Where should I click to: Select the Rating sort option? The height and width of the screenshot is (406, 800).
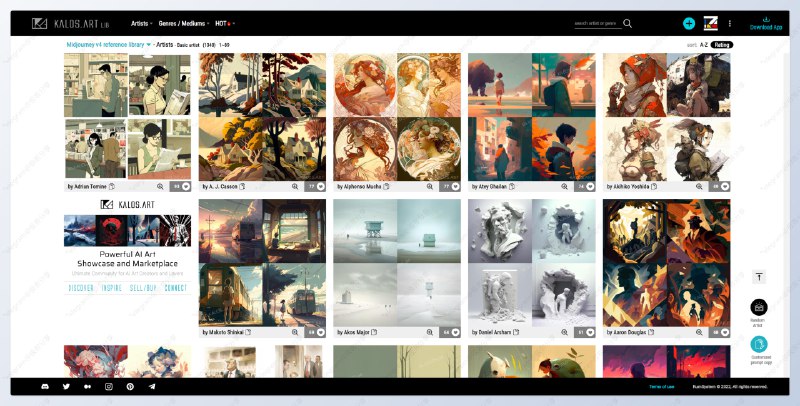pyautogui.click(x=722, y=45)
